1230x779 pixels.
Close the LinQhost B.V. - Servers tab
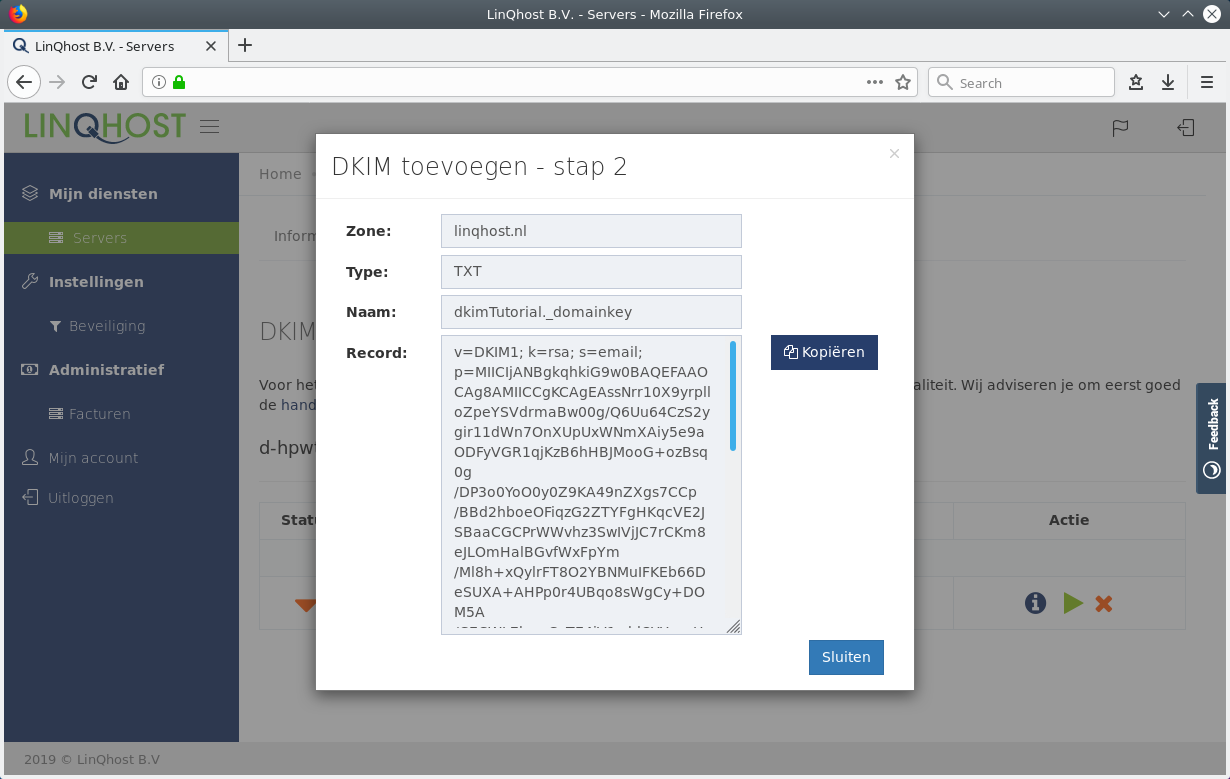[211, 46]
